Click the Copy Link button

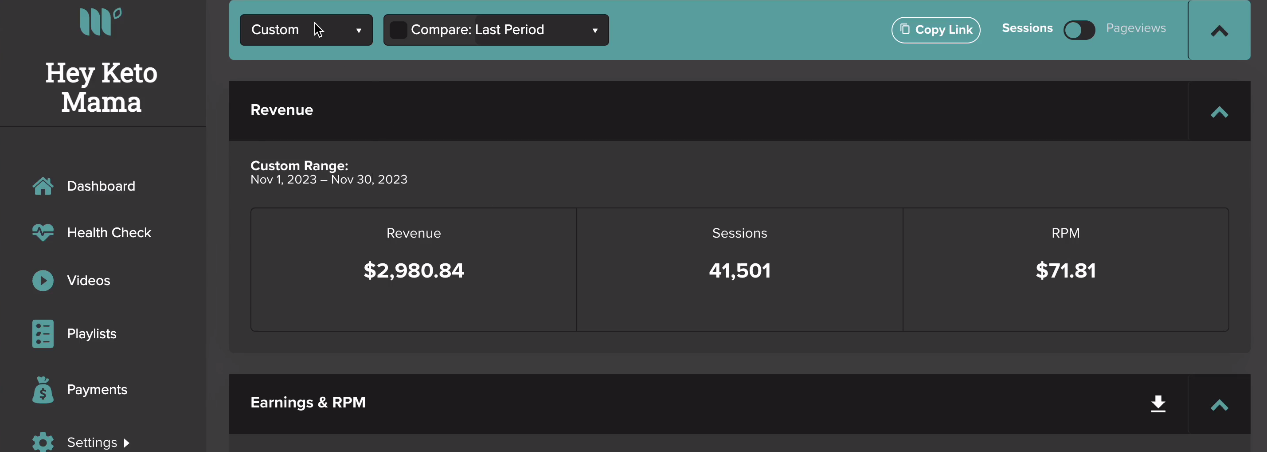[936, 30]
